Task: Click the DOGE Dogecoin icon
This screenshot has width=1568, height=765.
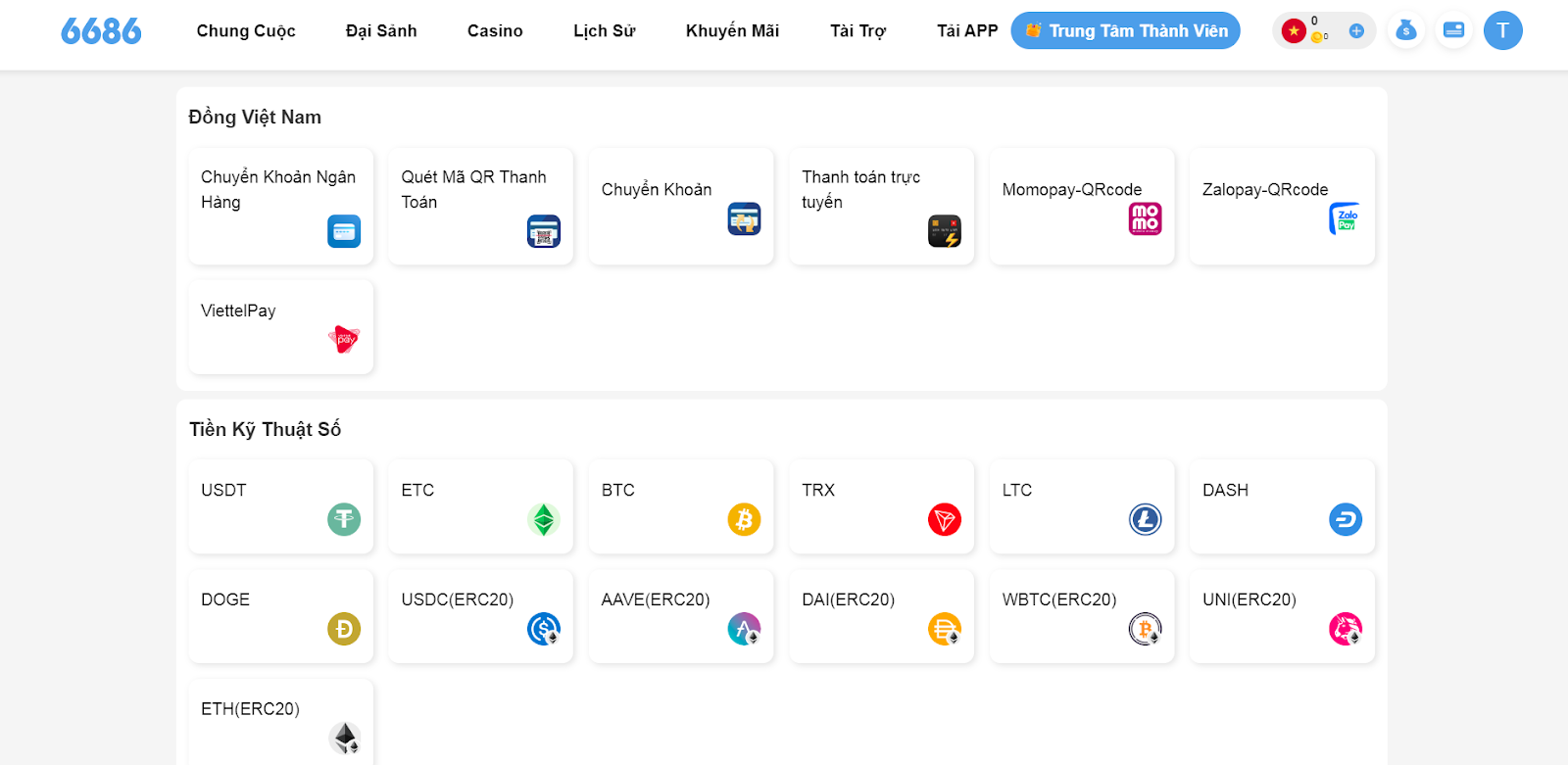Action: (x=344, y=629)
